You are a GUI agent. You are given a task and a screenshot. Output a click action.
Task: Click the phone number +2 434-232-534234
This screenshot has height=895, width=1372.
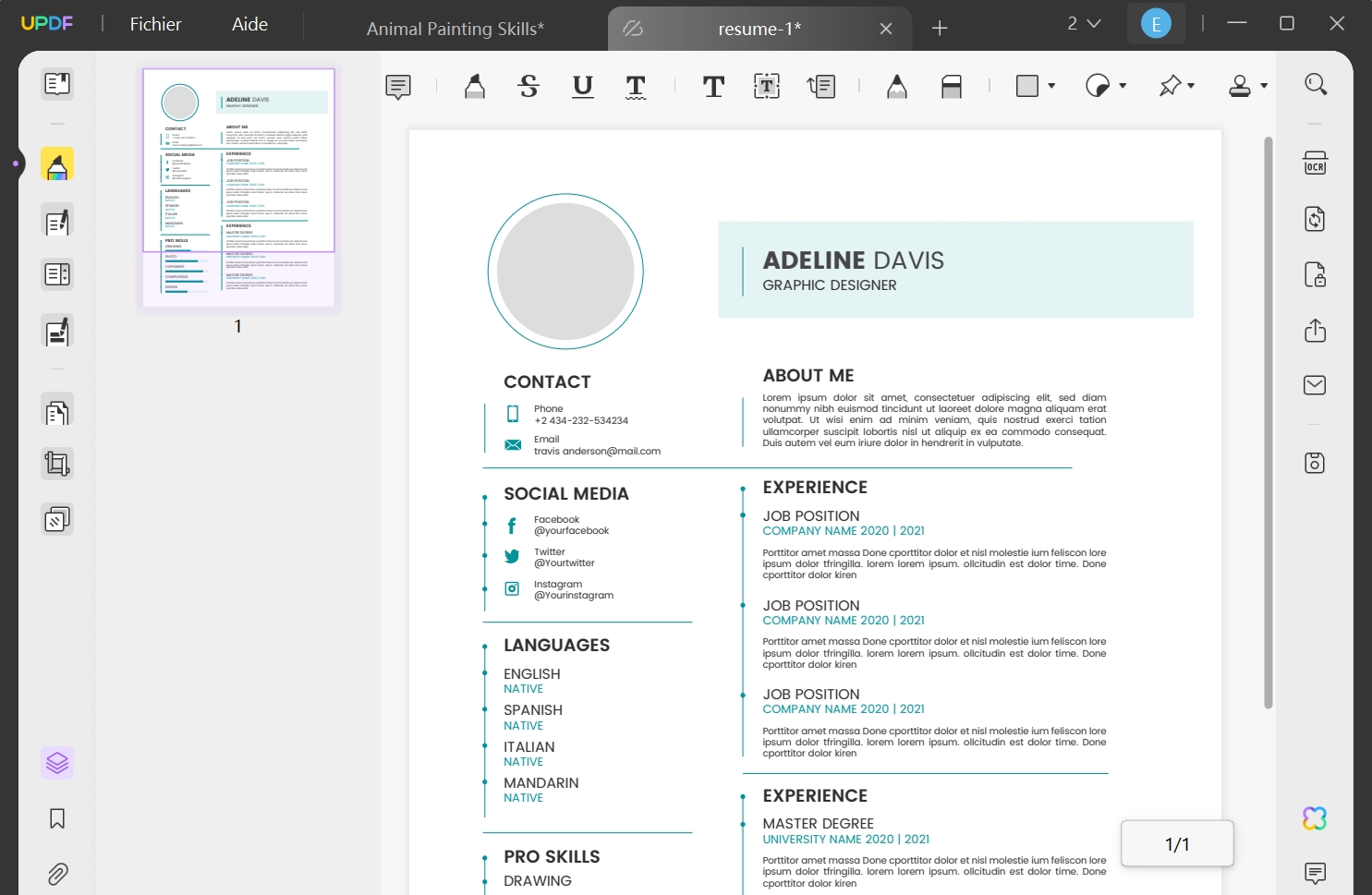(x=581, y=420)
